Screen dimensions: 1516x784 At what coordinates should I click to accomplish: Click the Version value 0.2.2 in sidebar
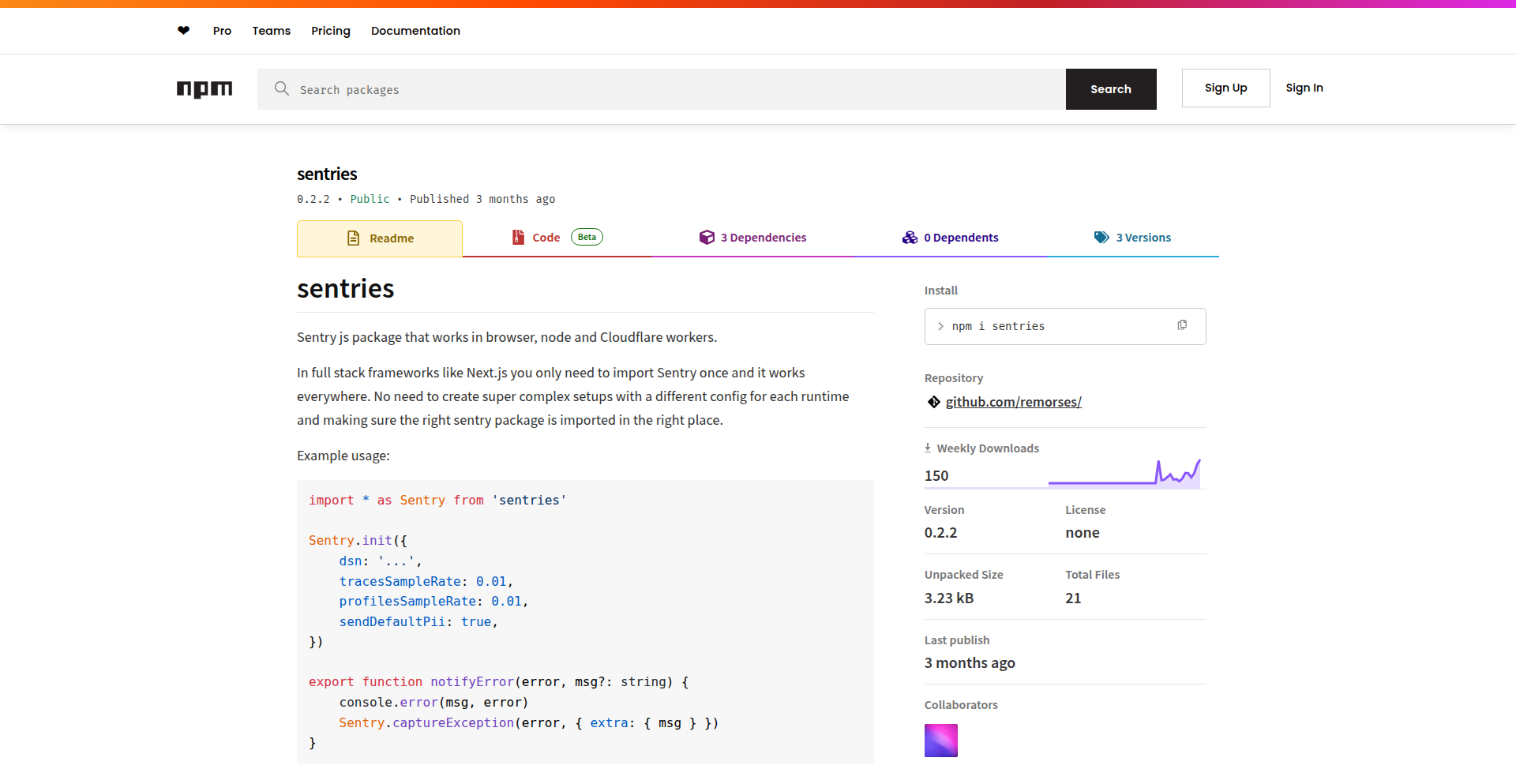(940, 532)
